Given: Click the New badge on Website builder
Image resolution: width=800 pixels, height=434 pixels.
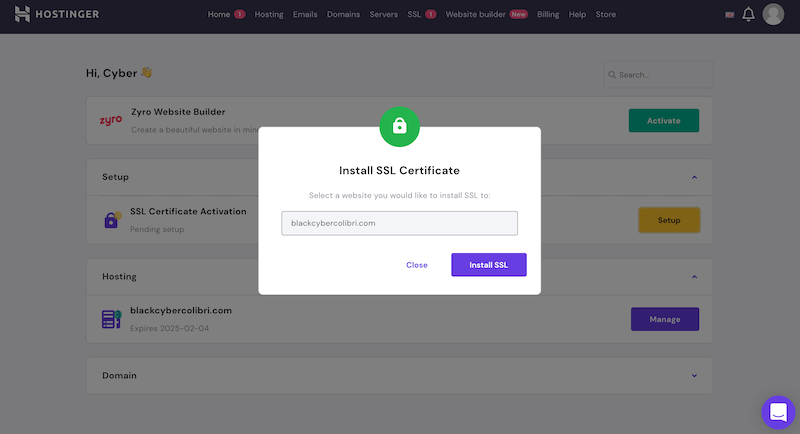Looking at the screenshot, I should pos(518,14).
